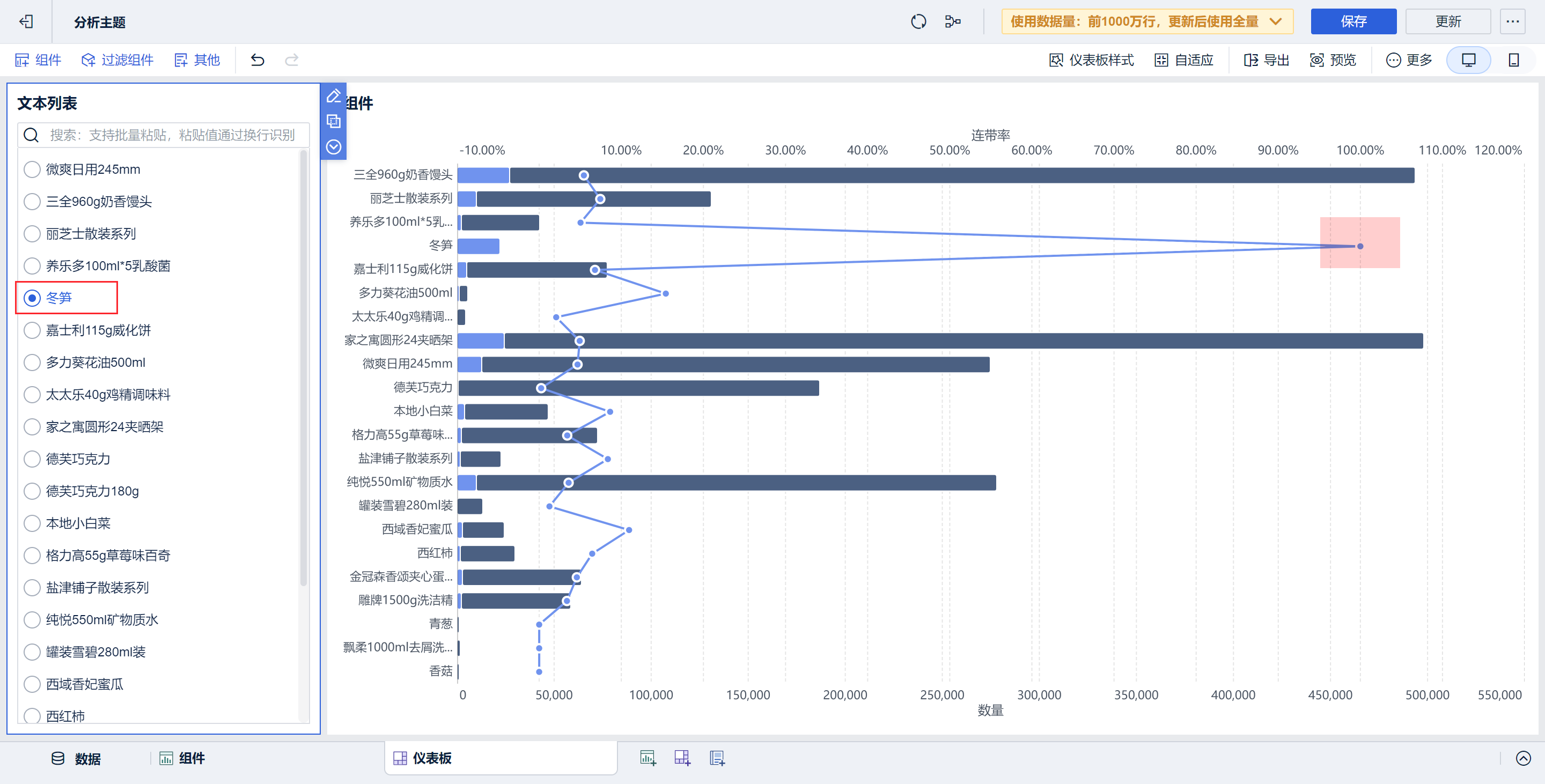Click the copy component icon beside text list
The width and height of the screenshot is (1545, 784).
pyautogui.click(x=334, y=122)
